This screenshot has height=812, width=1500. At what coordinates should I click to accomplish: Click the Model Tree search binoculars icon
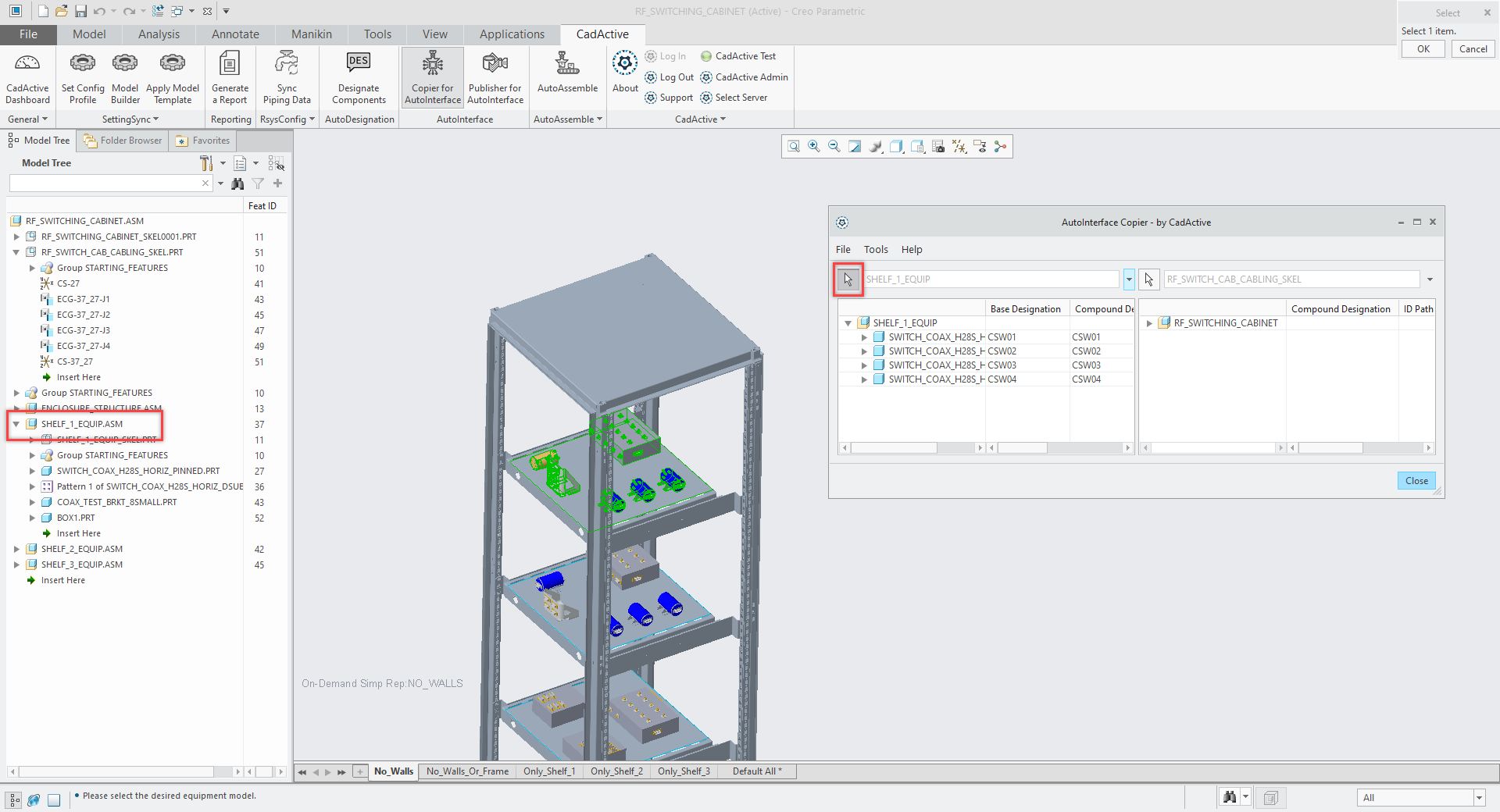point(237,183)
